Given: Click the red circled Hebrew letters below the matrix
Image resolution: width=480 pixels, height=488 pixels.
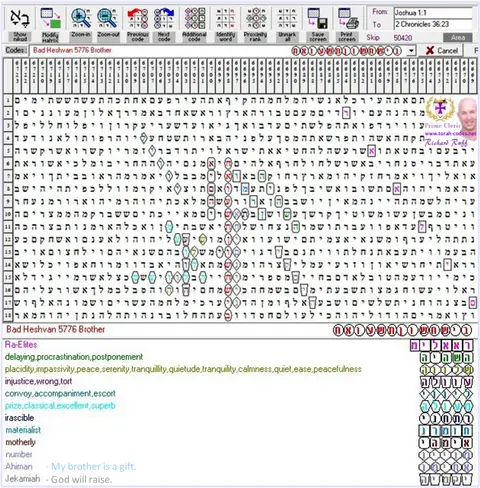Looking at the screenshot, I should coord(402,330).
